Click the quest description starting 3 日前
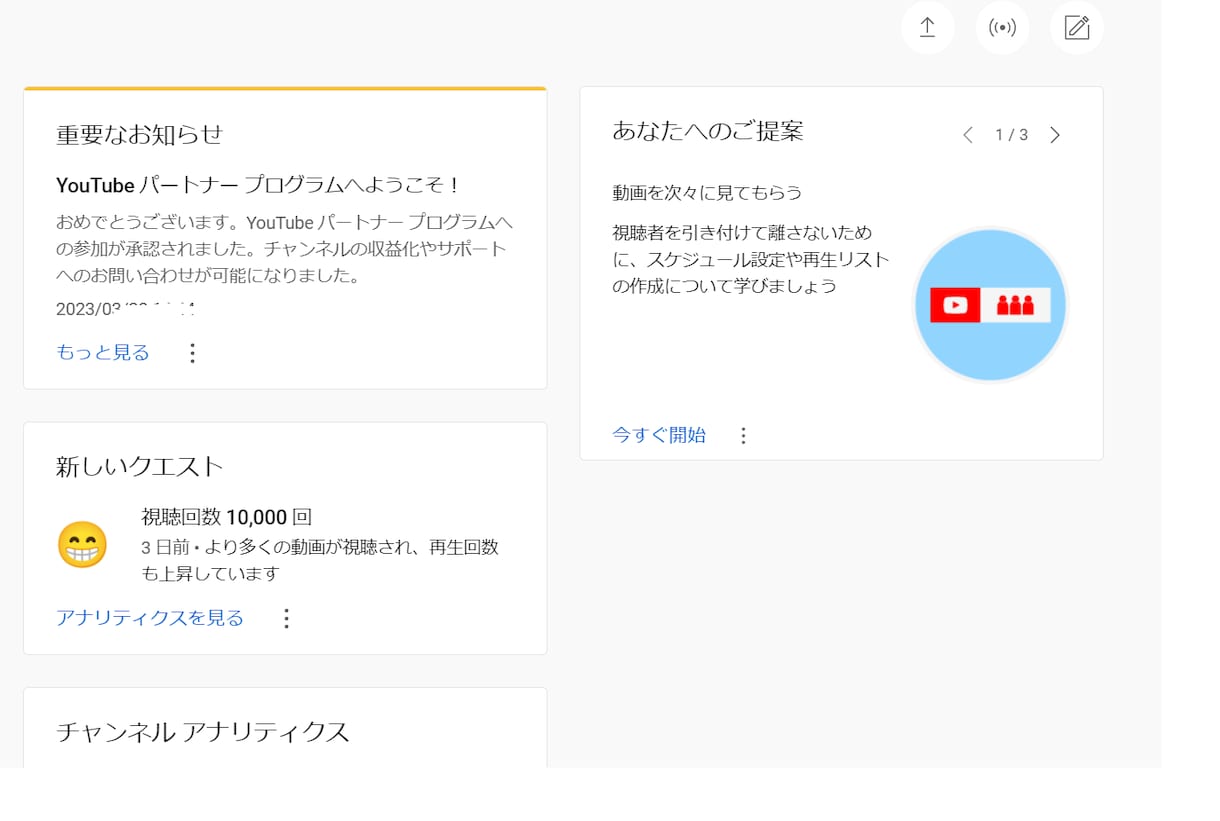Screen dimensions: 1220x821 [320, 560]
